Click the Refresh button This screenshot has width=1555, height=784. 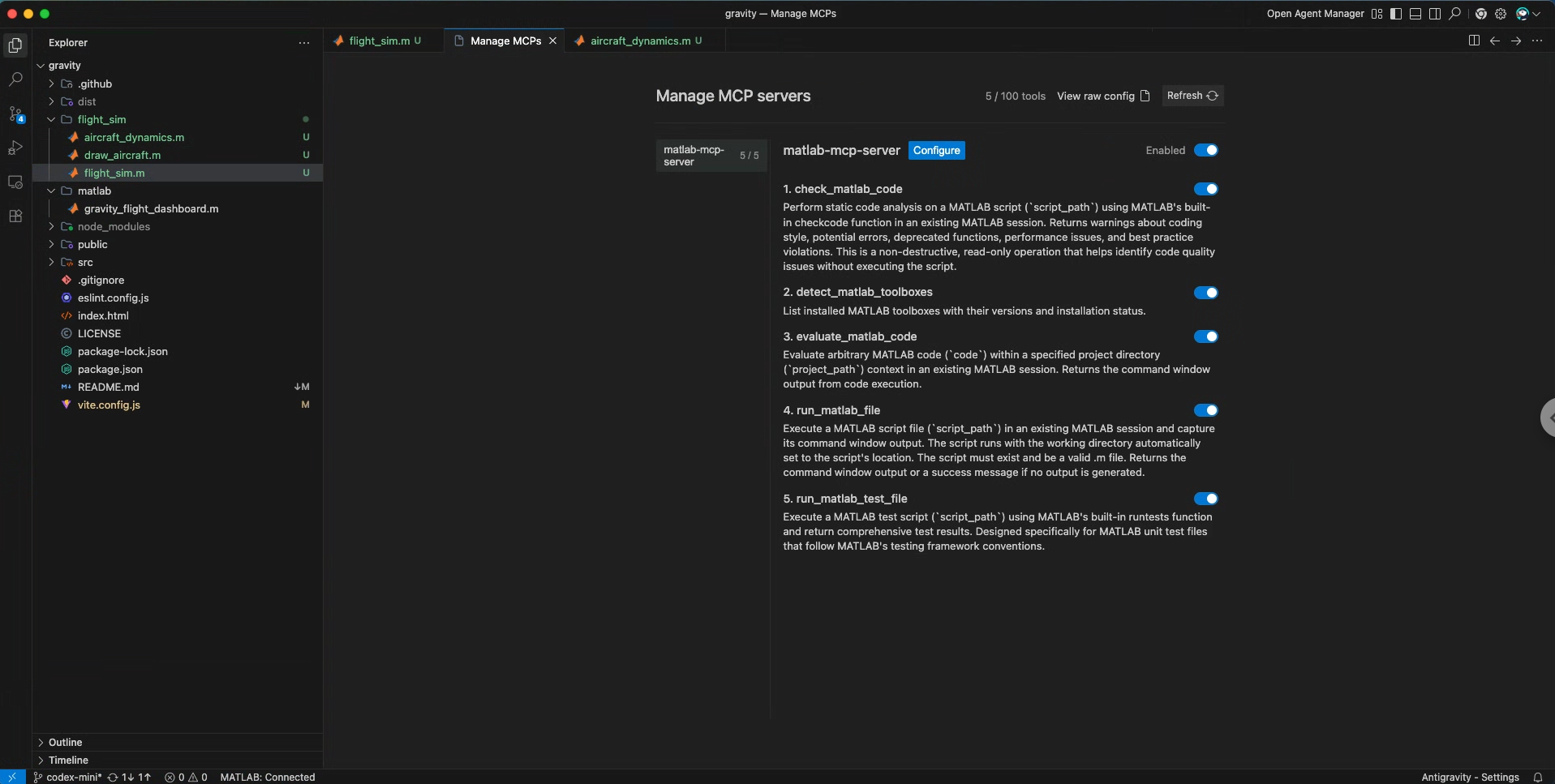tap(1192, 96)
